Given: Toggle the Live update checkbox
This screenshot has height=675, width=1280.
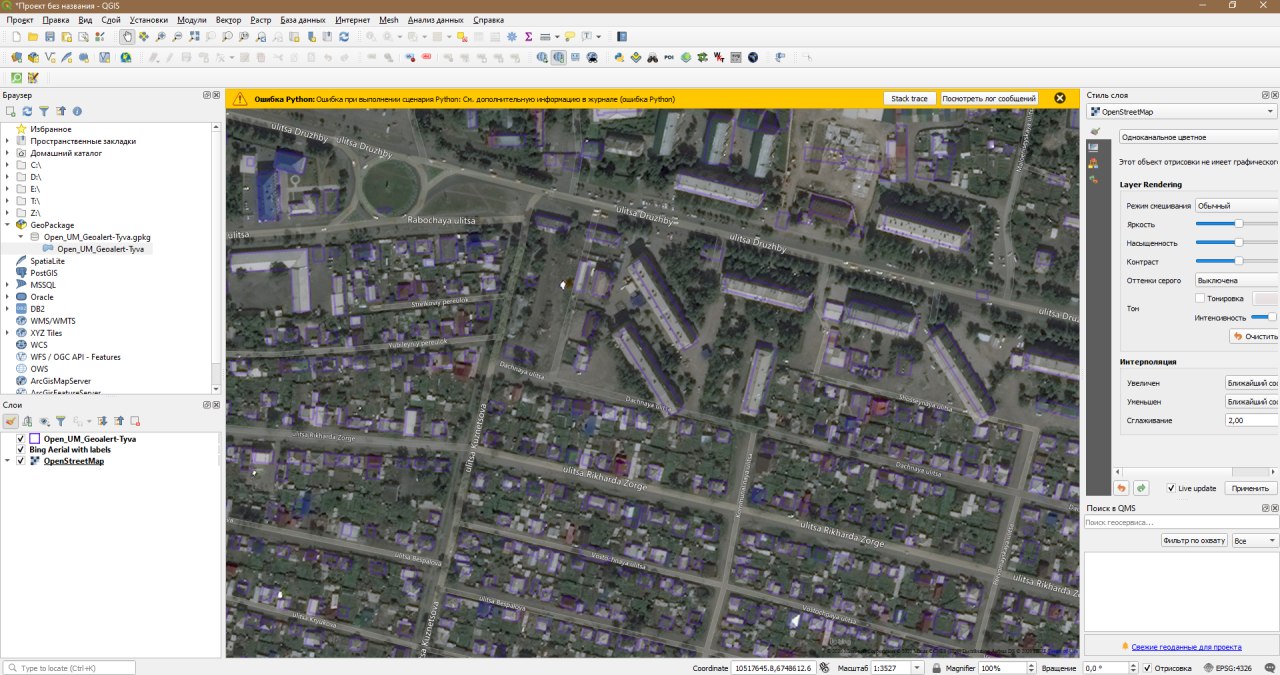Looking at the screenshot, I should click(1171, 488).
